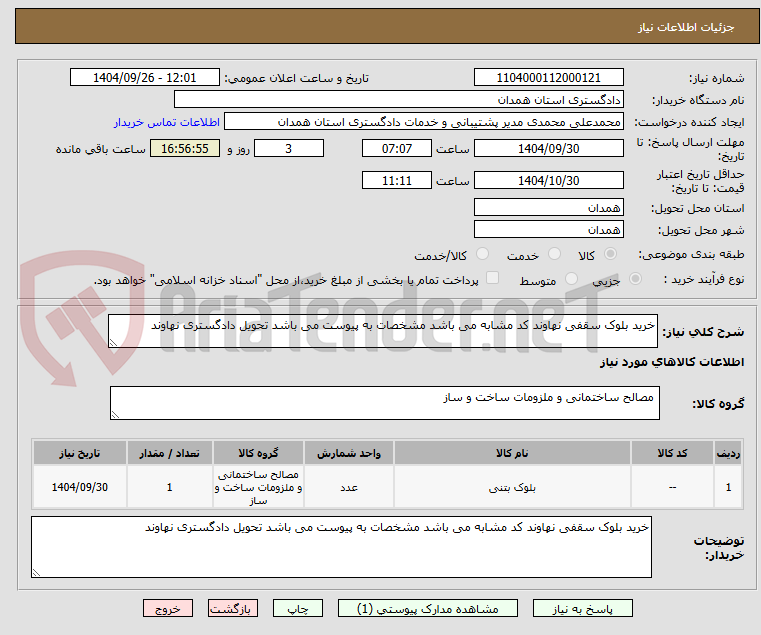761x635 pixels.
Task: Click resize handle of گروه کالا box
Action: pos(116,414)
